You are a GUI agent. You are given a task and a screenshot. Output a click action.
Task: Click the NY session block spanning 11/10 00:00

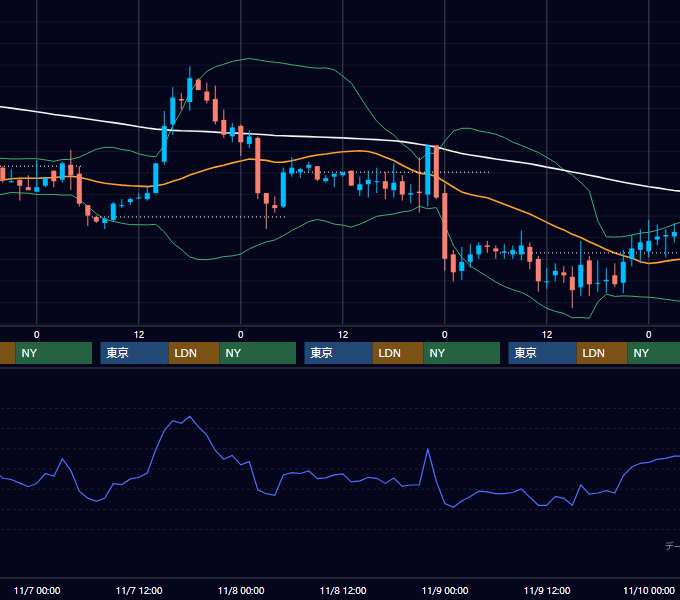point(654,353)
